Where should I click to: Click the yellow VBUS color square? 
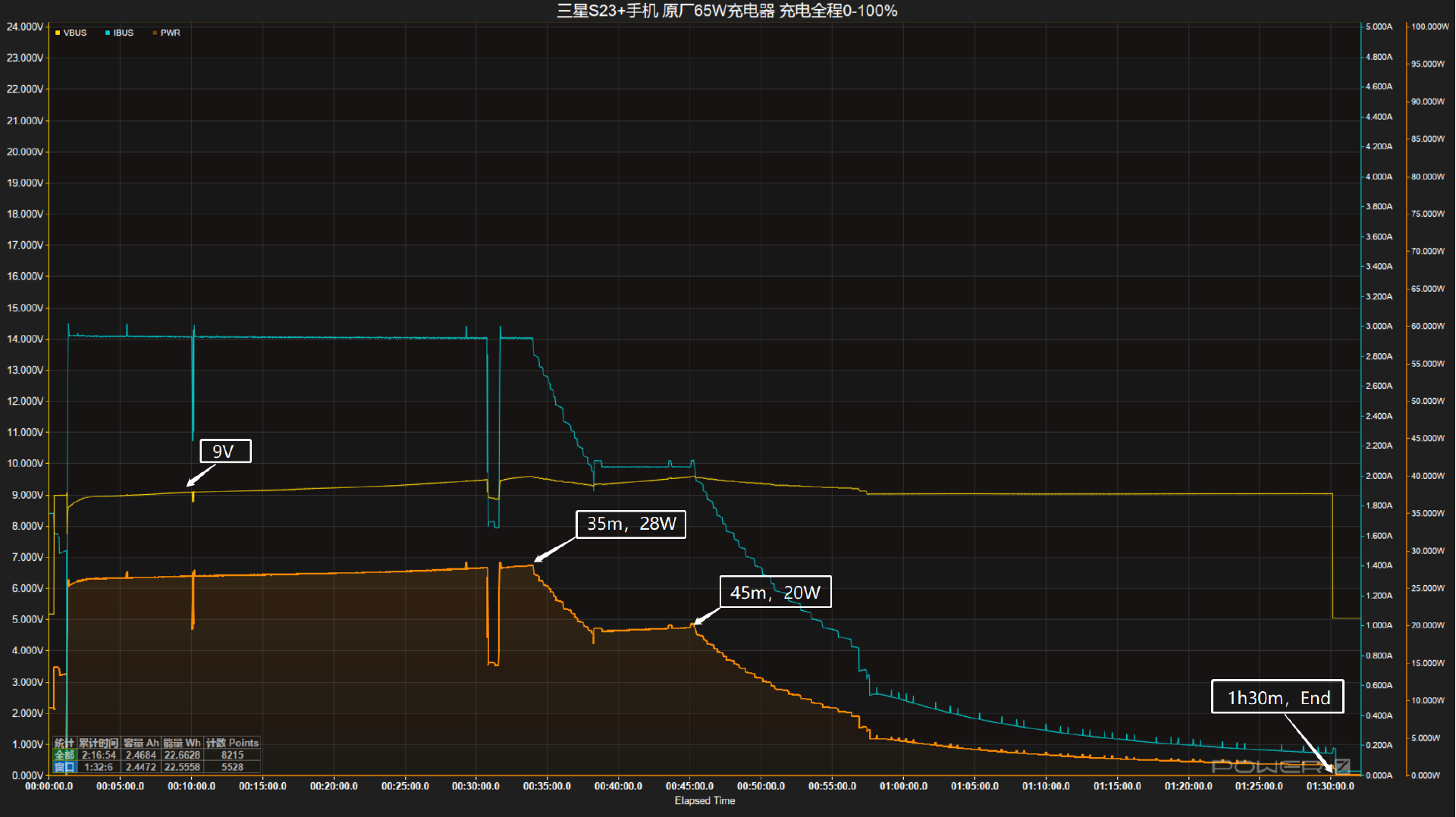58,33
